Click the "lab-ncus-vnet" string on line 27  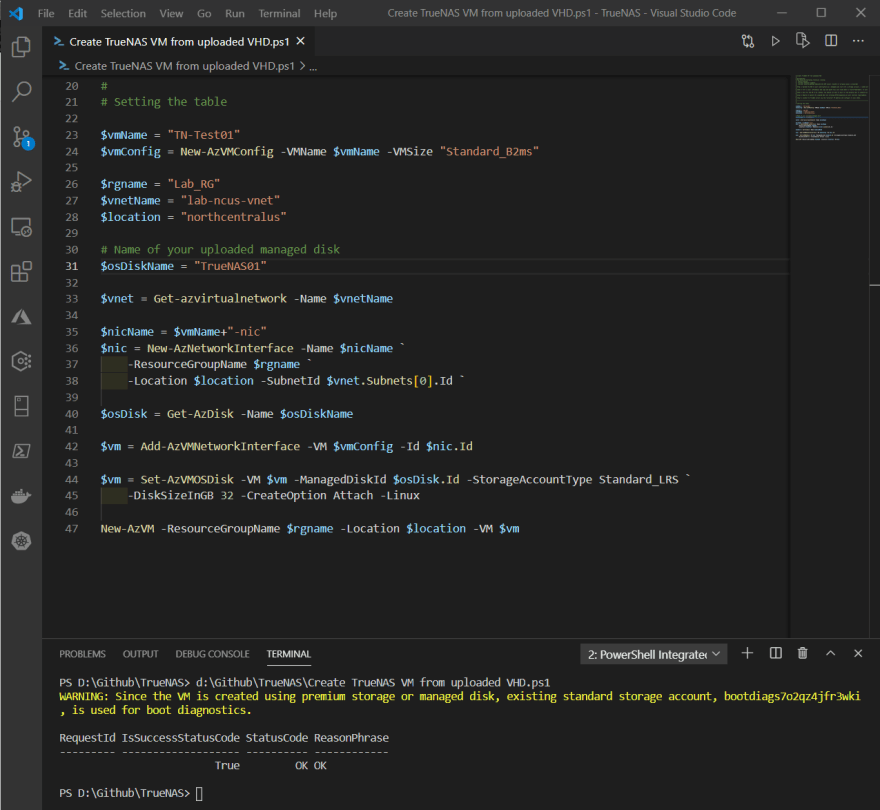(x=230, y=200)
